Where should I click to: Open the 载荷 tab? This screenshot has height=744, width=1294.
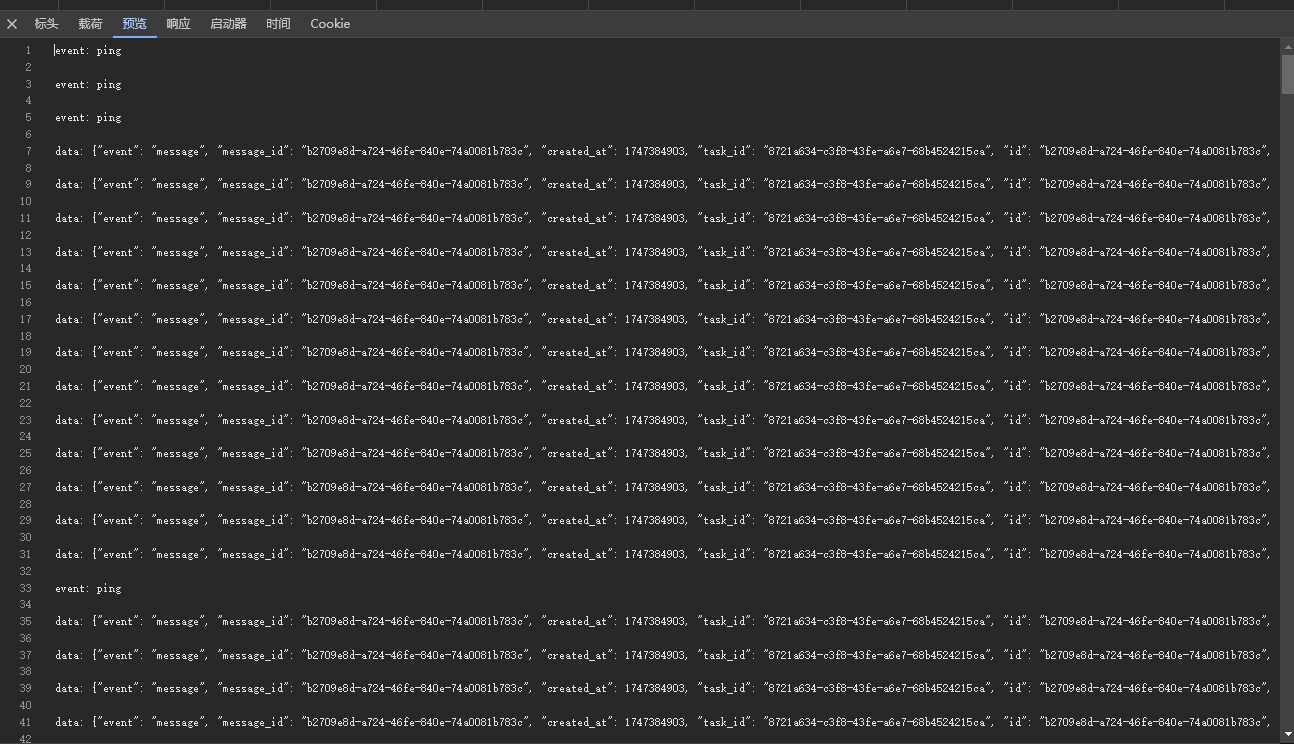click(x=90, y=24)
